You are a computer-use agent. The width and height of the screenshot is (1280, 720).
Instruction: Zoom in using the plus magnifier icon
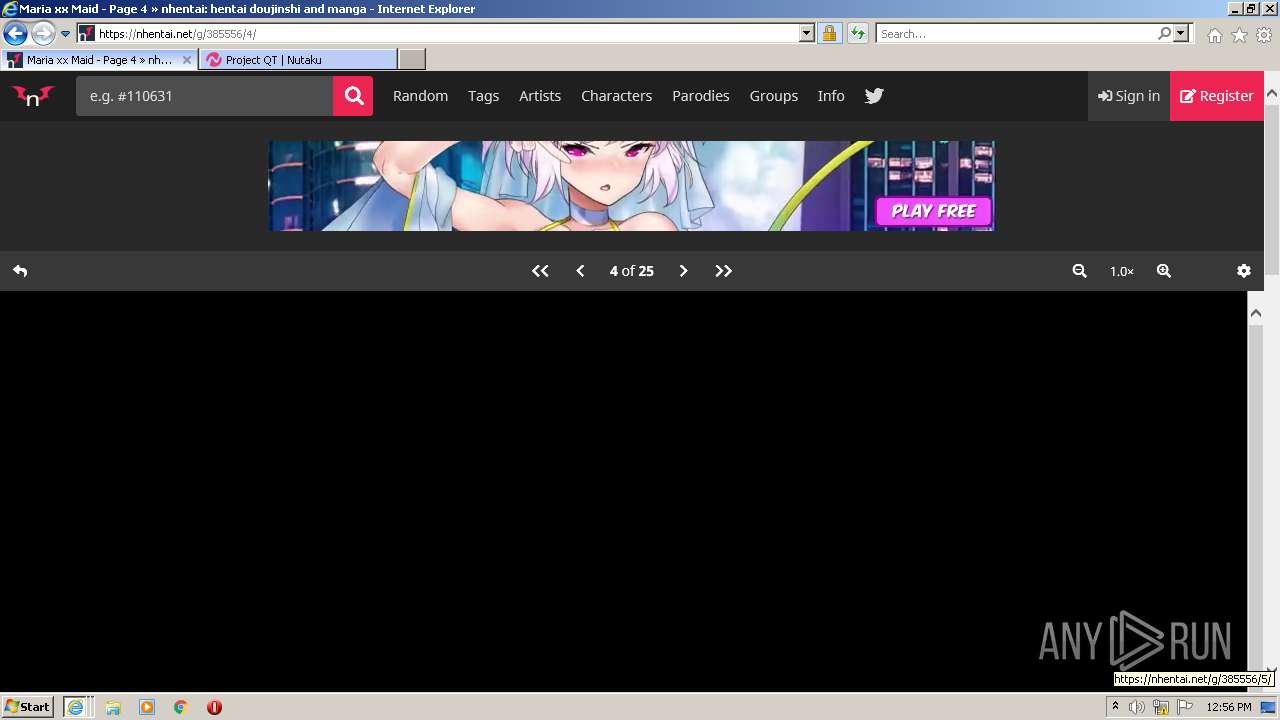1164,271
